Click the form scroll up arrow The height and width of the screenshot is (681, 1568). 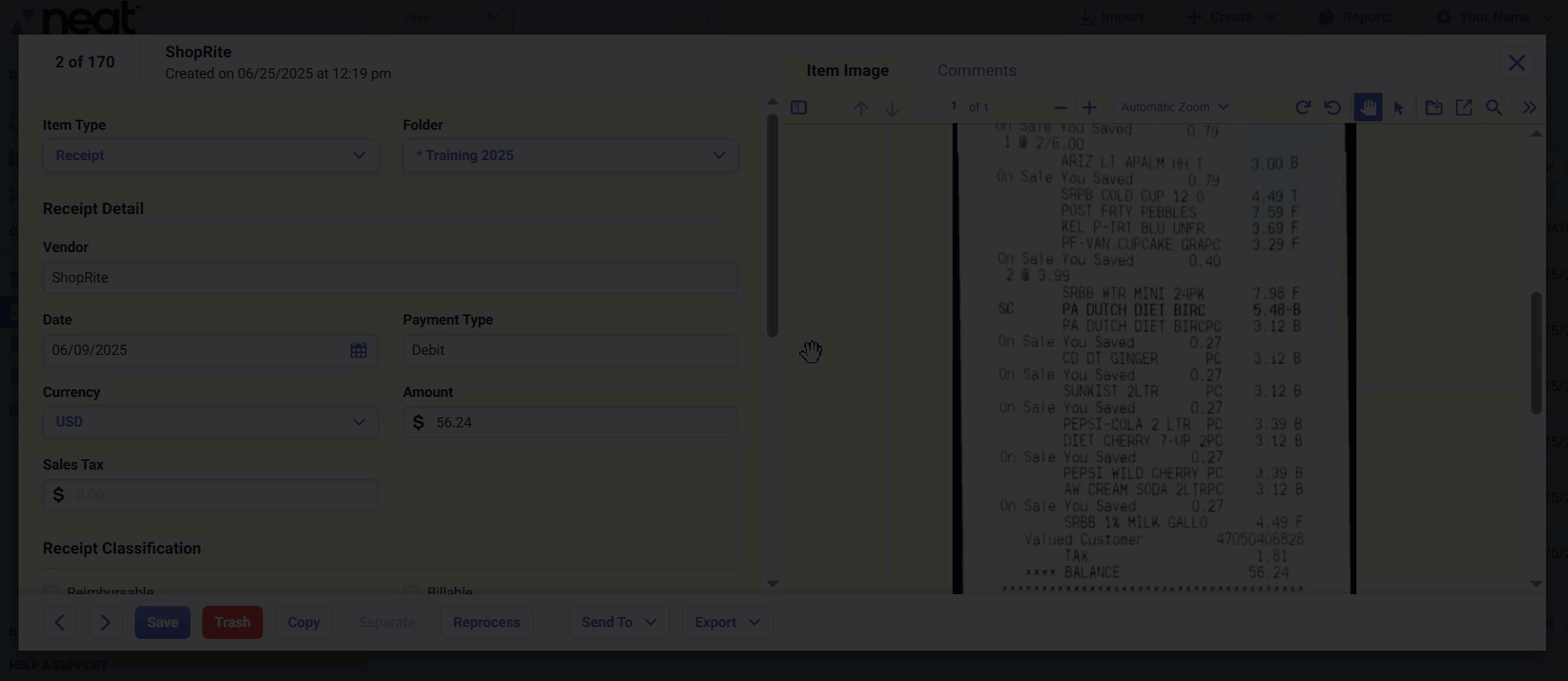[x=772, y=102]
